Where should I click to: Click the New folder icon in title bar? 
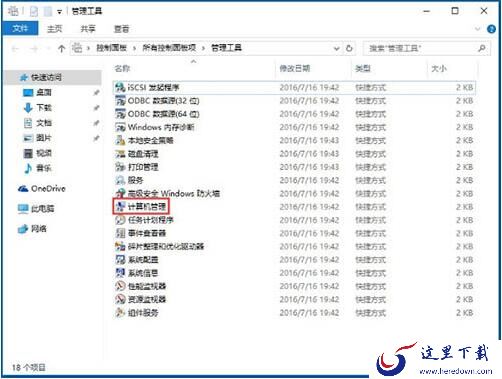pyautogui.click(x=48, y=12)
